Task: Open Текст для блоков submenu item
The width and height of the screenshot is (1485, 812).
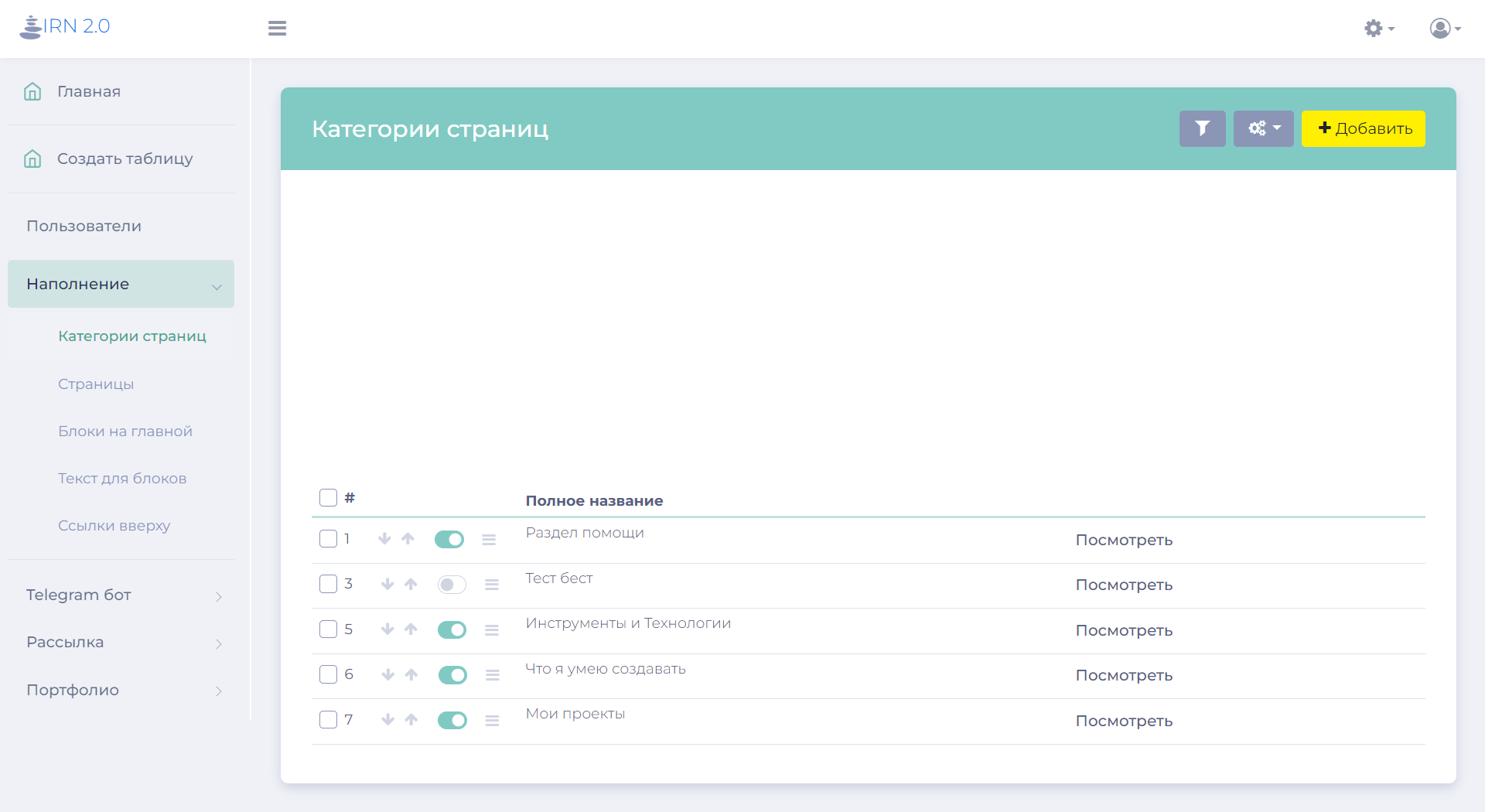Action: 122,479
